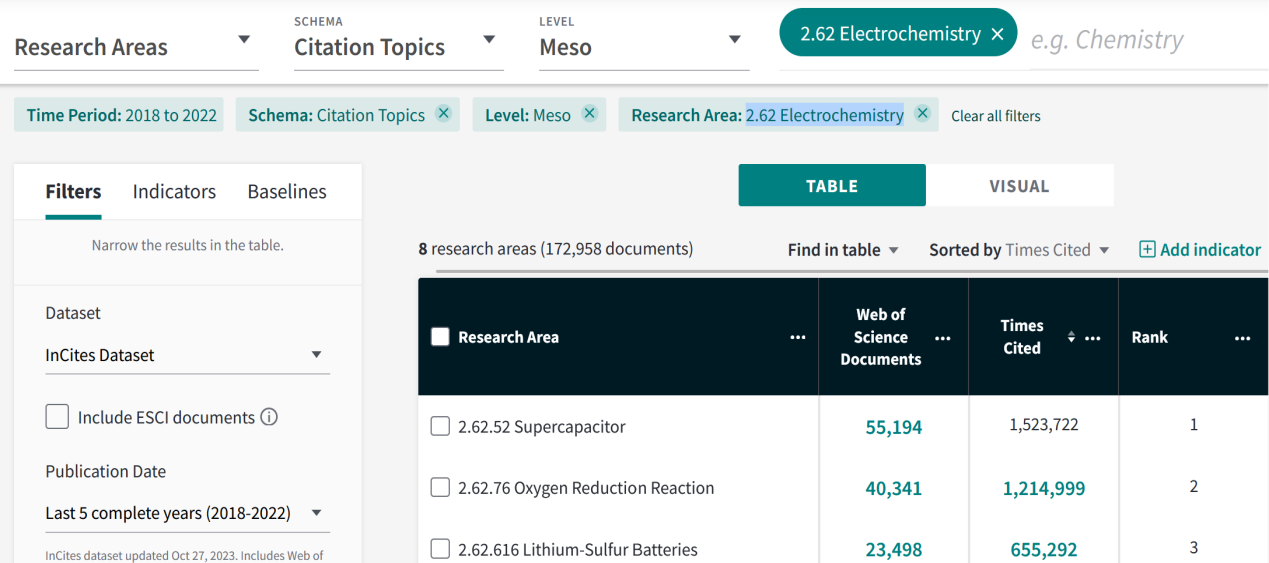Remove the Schema: Citation Topics filter
1269x563 pixels.
(443, 114)
